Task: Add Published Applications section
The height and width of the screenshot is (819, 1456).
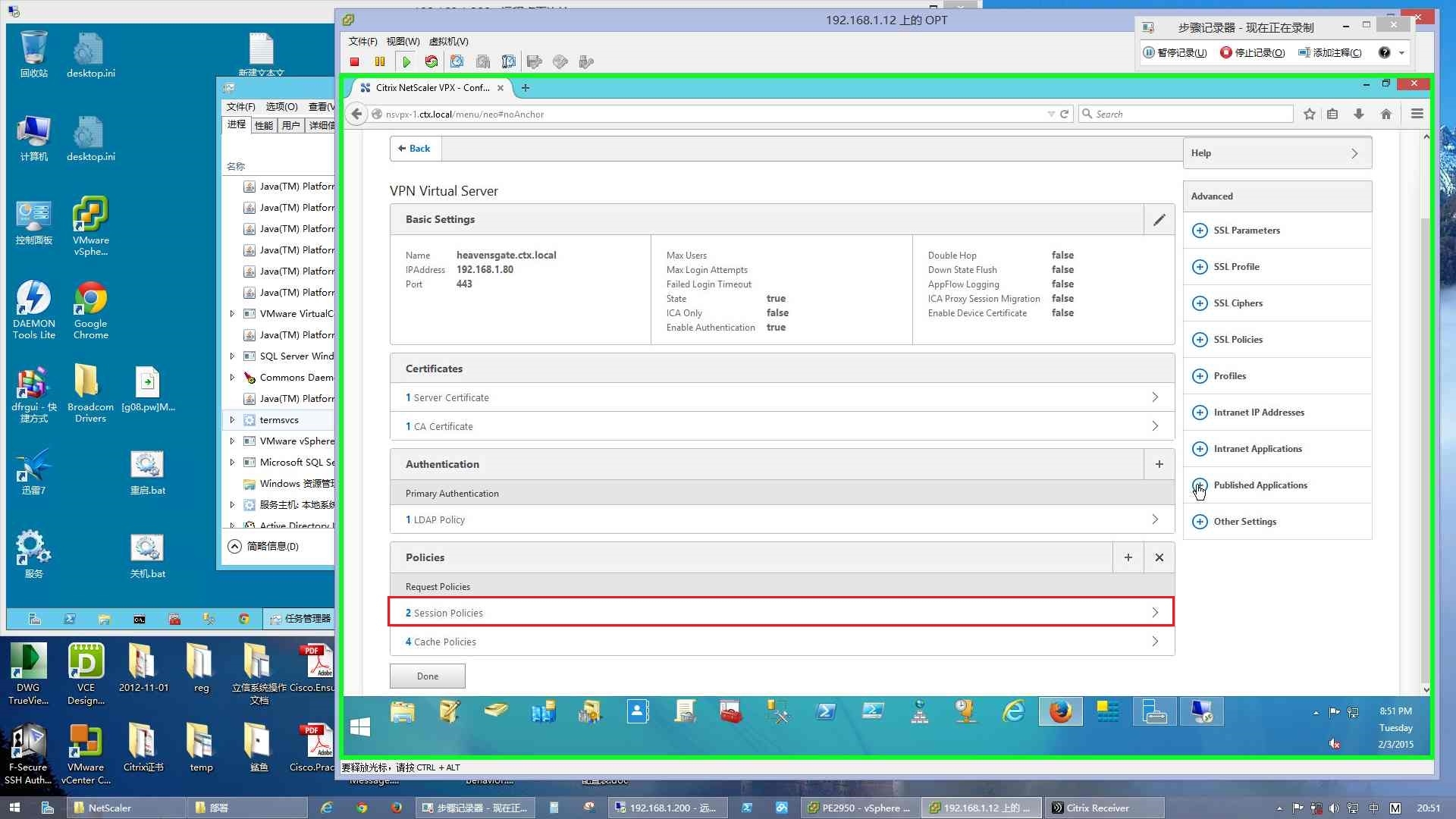Action: (1200, 485)
